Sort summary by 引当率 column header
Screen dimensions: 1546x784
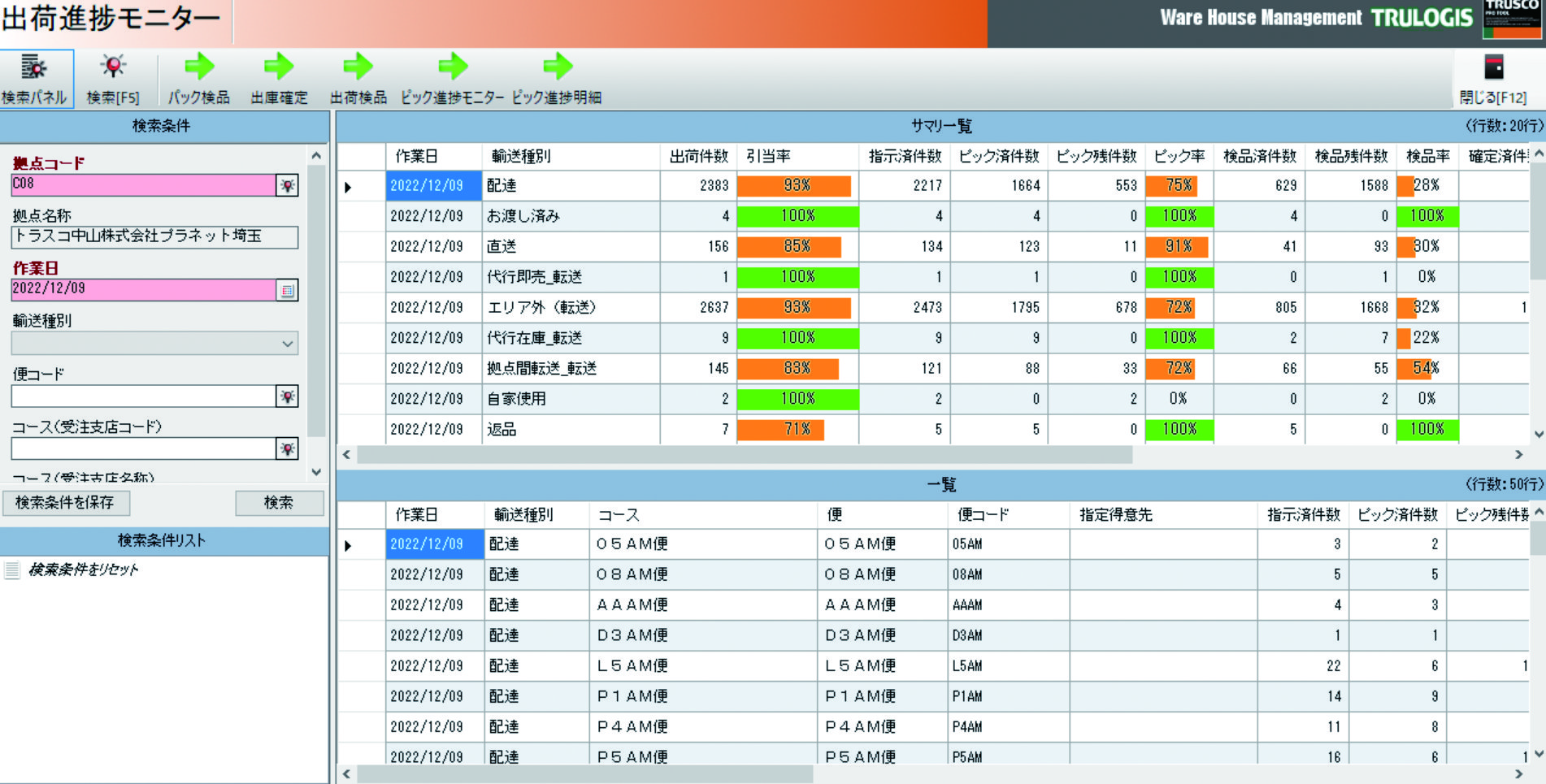pyautogui.click(x=768, y=156)
